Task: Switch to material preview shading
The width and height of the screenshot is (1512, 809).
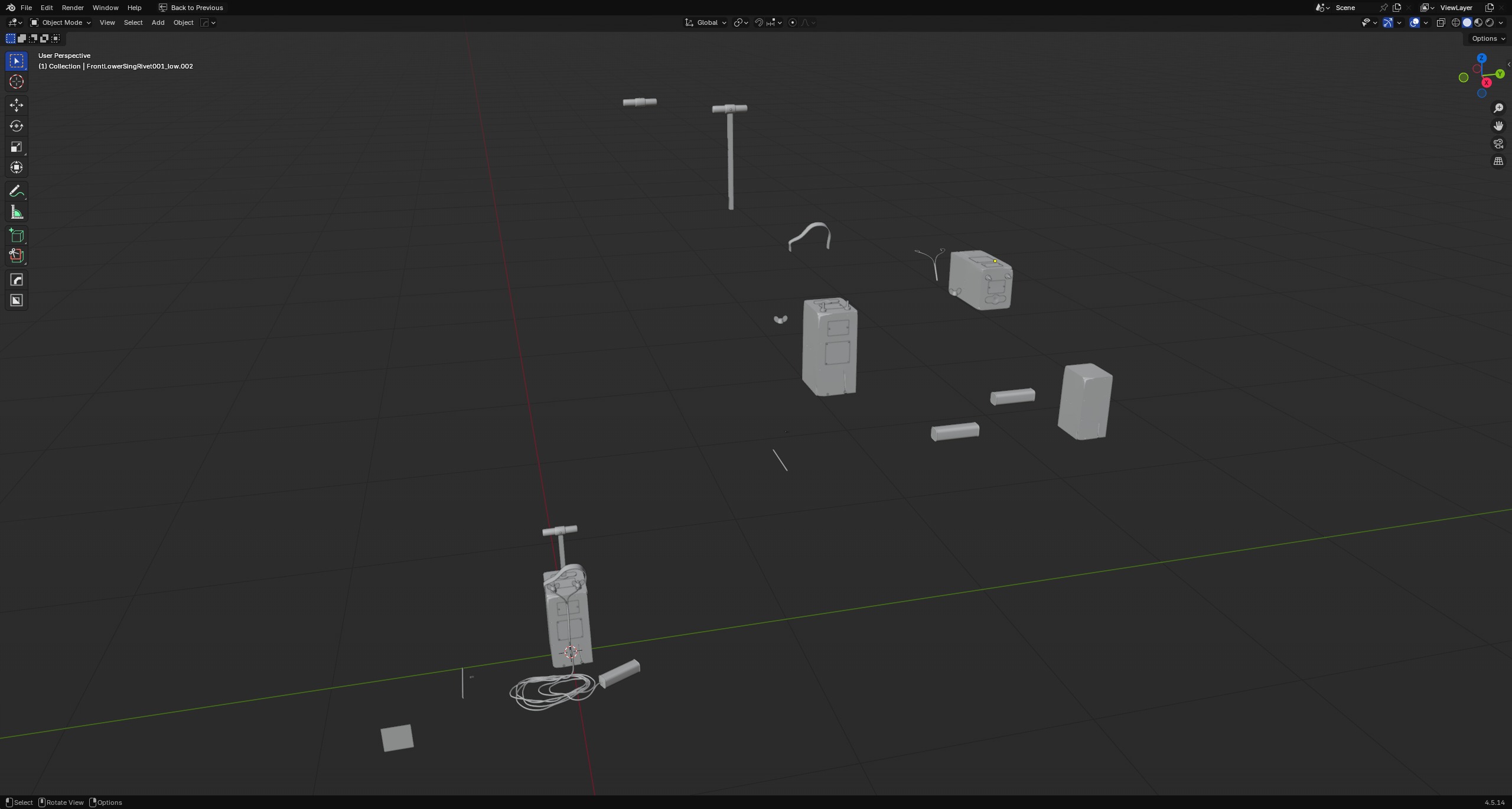Action: [x=1478, y=22]
